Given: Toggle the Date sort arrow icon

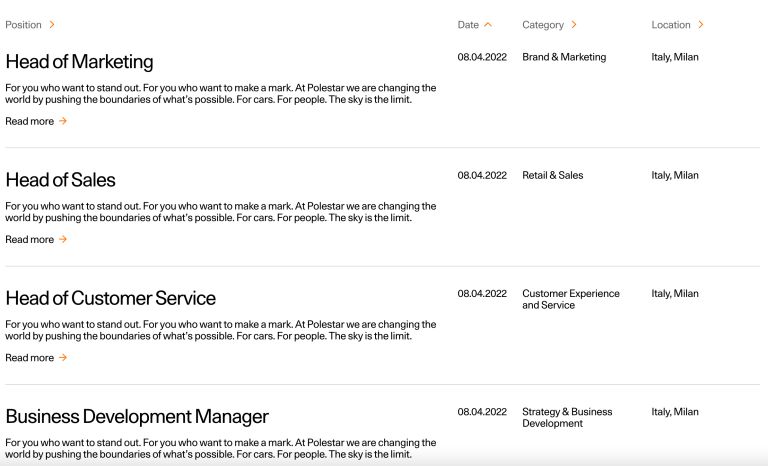Looking at the screenshot, I should 488,25.
